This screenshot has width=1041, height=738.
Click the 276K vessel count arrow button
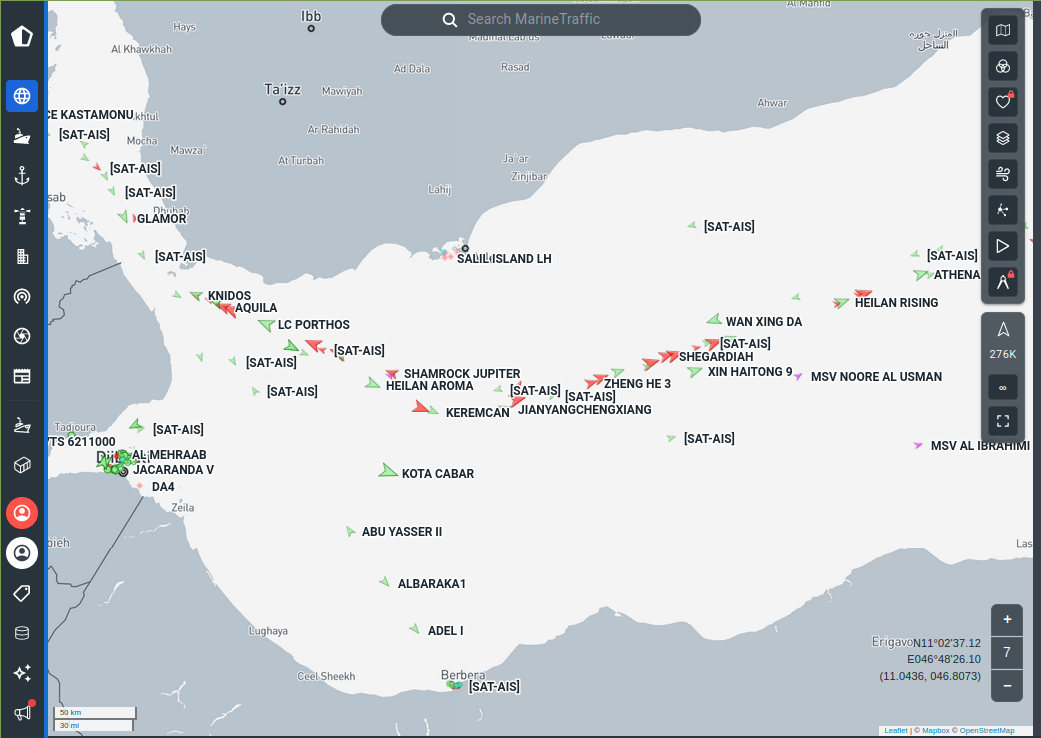coord(1002,340)
